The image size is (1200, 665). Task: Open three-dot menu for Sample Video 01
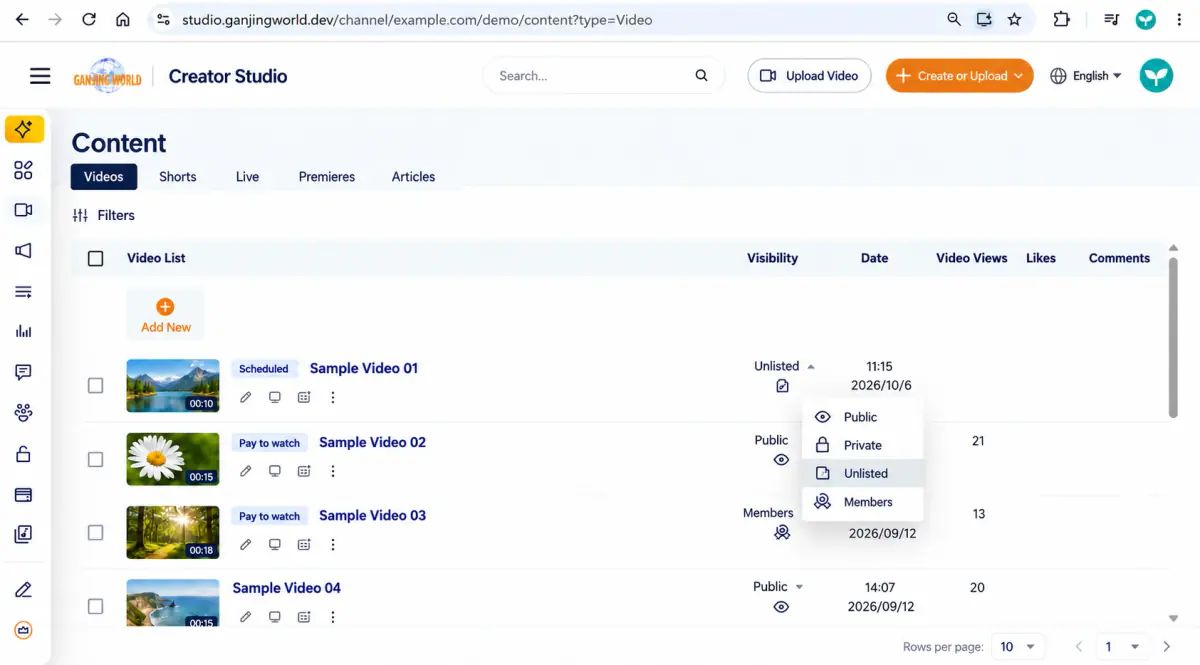click(333, 397)
